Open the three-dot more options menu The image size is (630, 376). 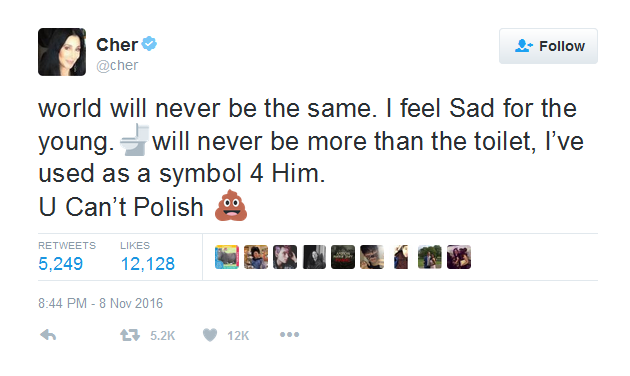[289, 334]
